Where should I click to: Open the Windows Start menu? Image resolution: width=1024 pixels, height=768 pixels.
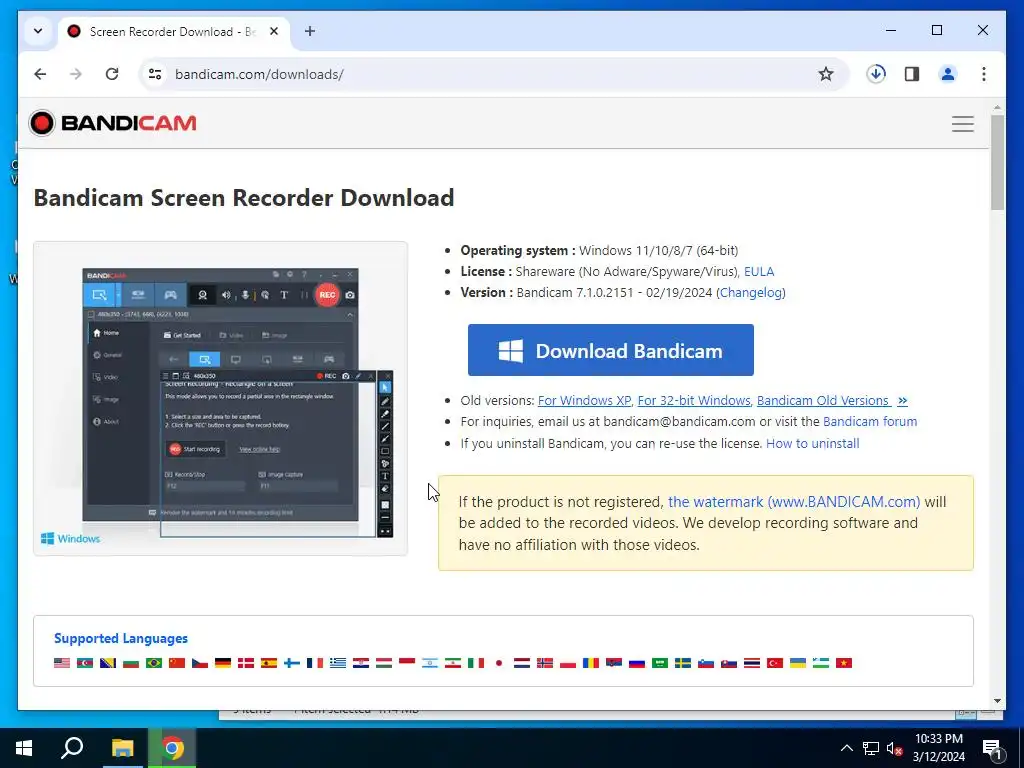(24, 748)
